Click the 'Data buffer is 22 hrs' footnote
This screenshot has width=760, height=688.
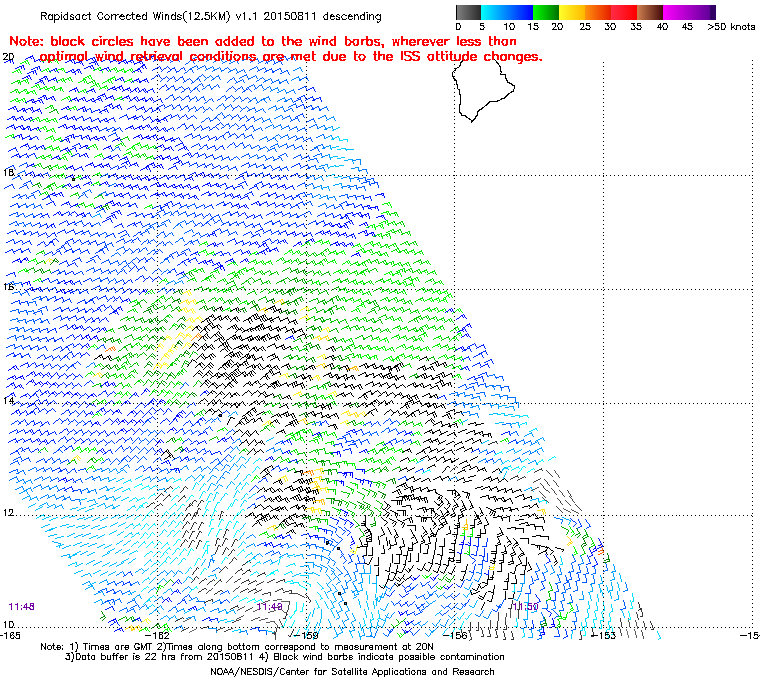click(x=285, y=657)
